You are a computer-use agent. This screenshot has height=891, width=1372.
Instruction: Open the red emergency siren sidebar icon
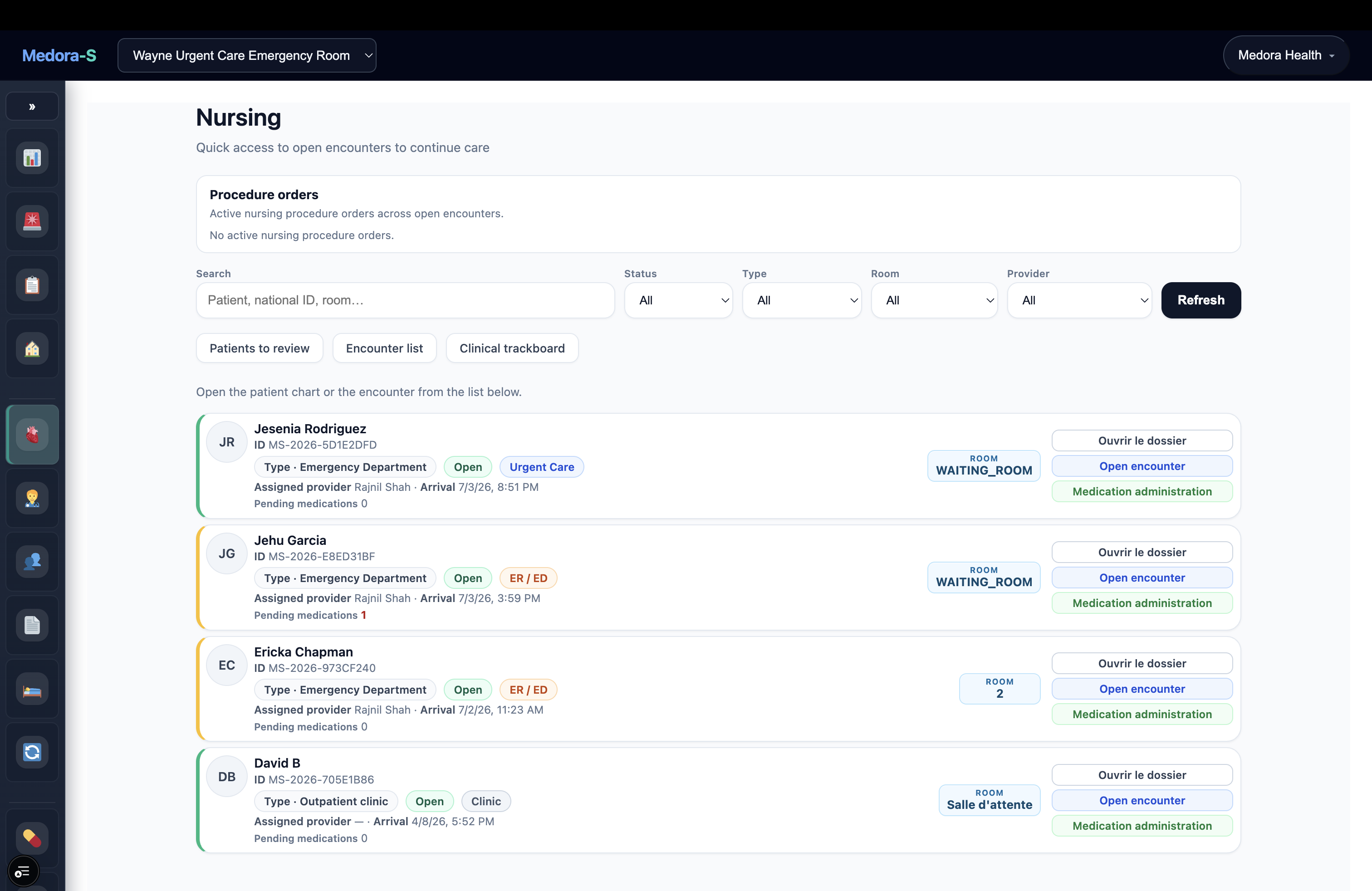[32, 221]
